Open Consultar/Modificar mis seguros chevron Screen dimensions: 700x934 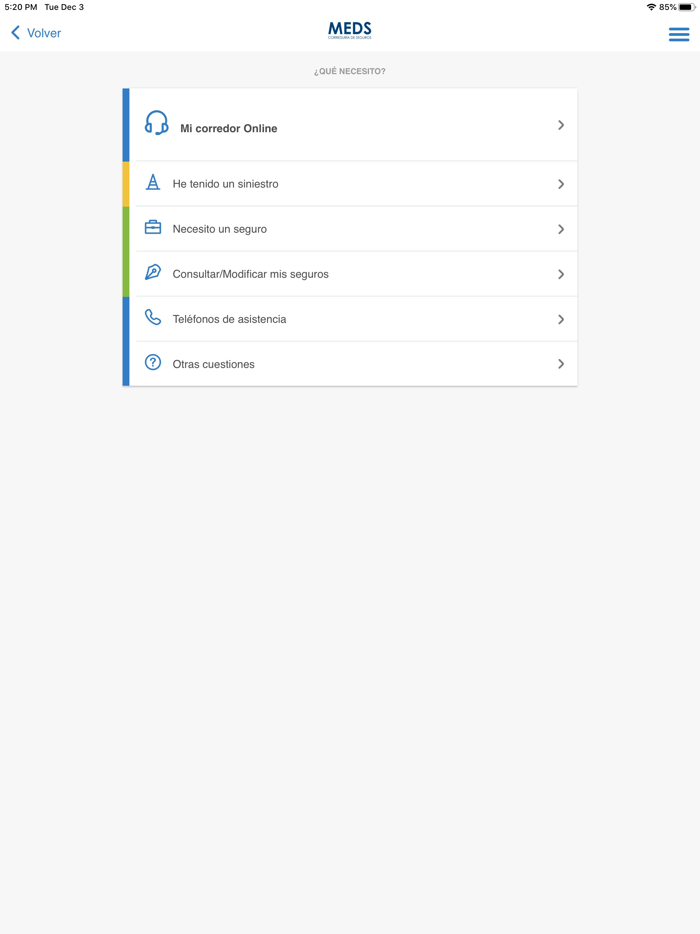pyautogui.click(x=561, y=274)
